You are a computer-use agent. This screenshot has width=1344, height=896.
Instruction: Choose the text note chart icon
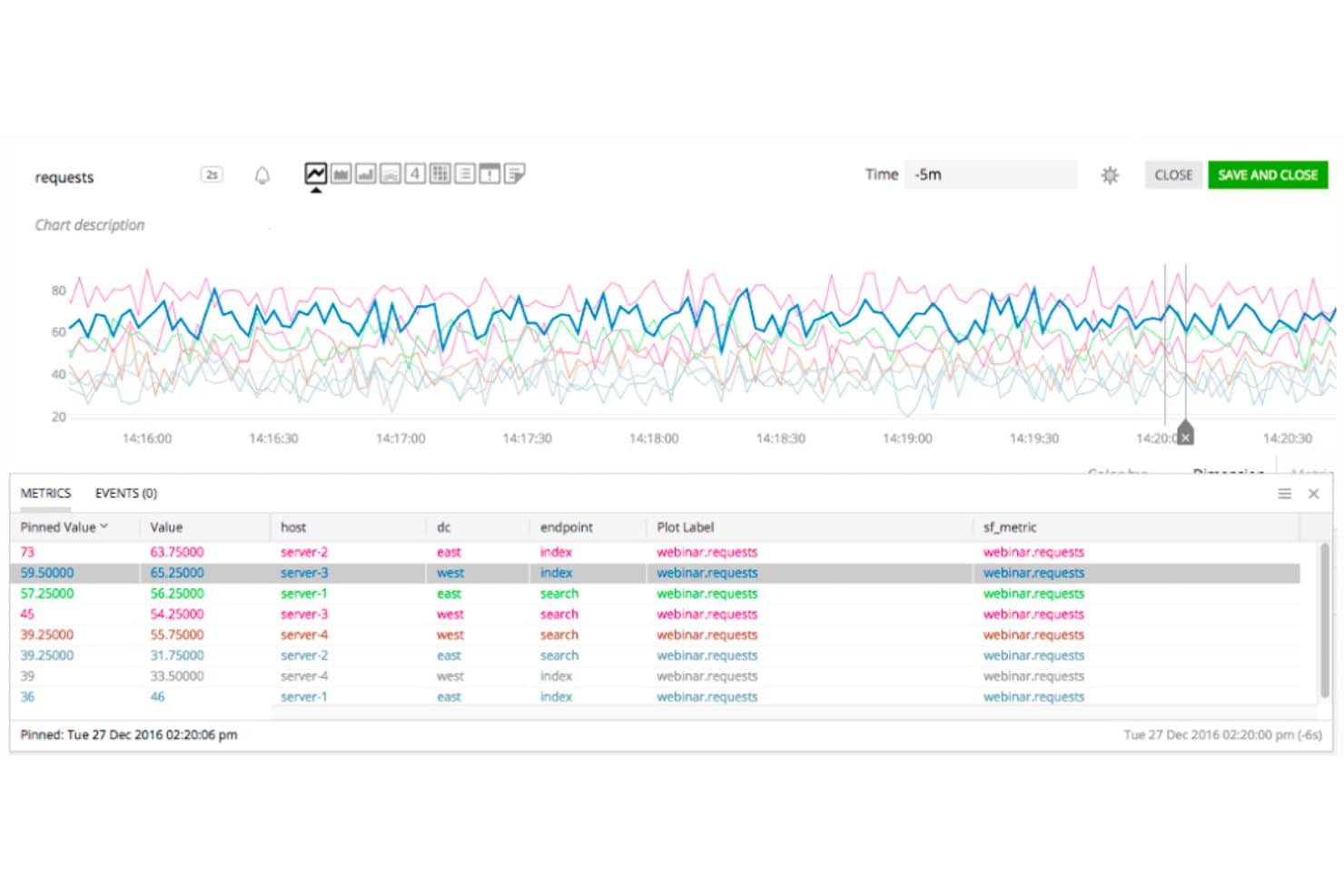tap(515, 173)
